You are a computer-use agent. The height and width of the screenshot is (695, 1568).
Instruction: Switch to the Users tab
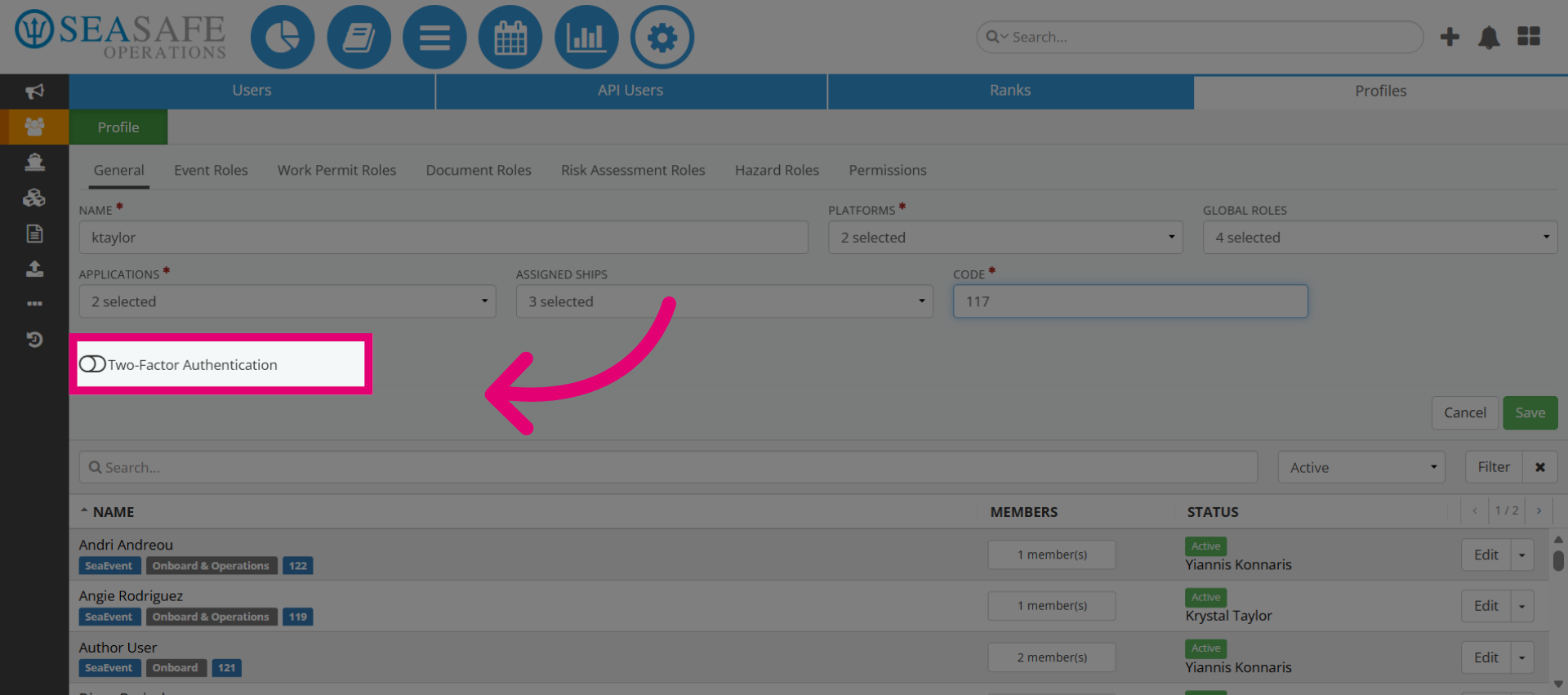pos(252,91)
